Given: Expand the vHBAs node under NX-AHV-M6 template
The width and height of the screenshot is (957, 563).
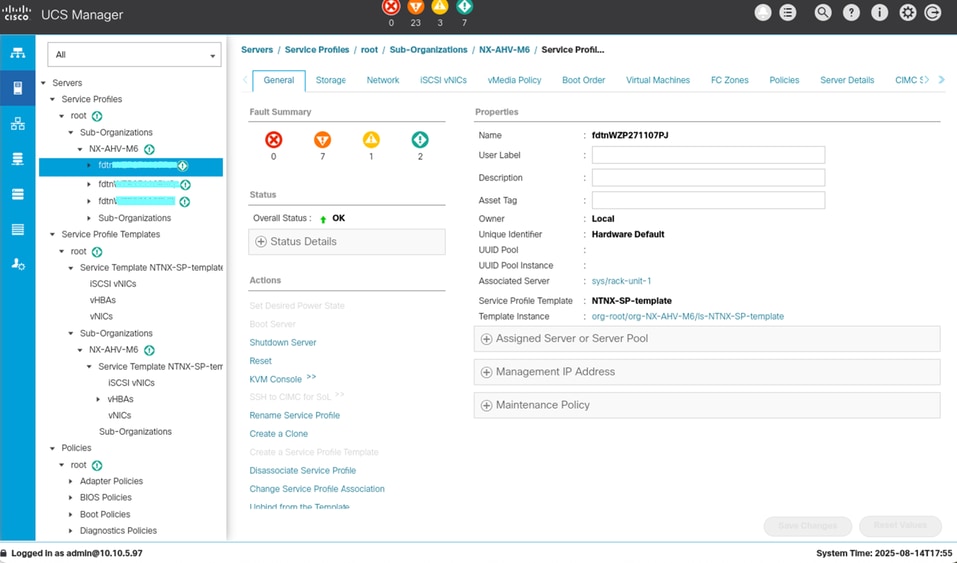Looking at the screenshot, I should 98,399.
